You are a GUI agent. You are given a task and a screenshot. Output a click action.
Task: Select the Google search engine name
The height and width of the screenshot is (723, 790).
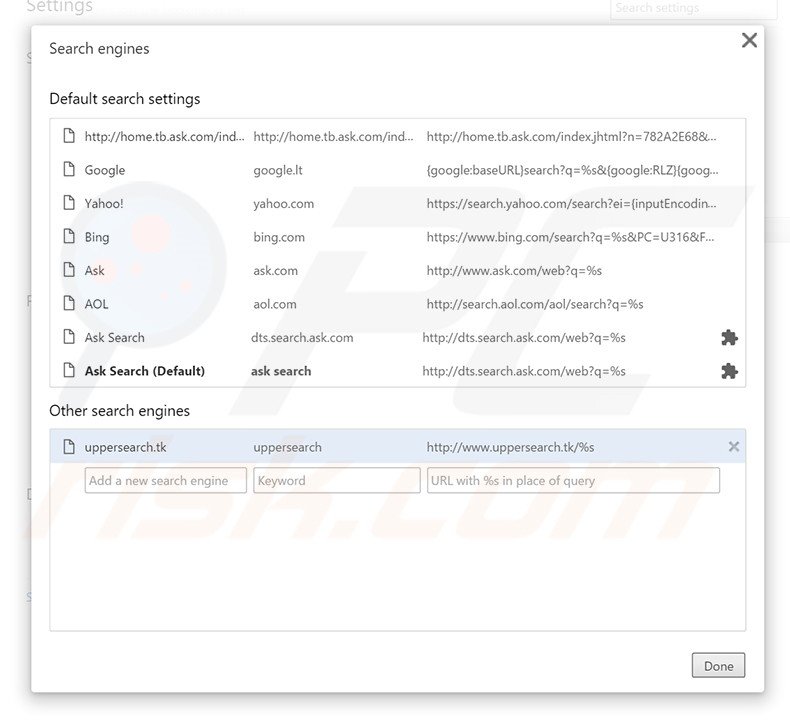click(105, 170)
